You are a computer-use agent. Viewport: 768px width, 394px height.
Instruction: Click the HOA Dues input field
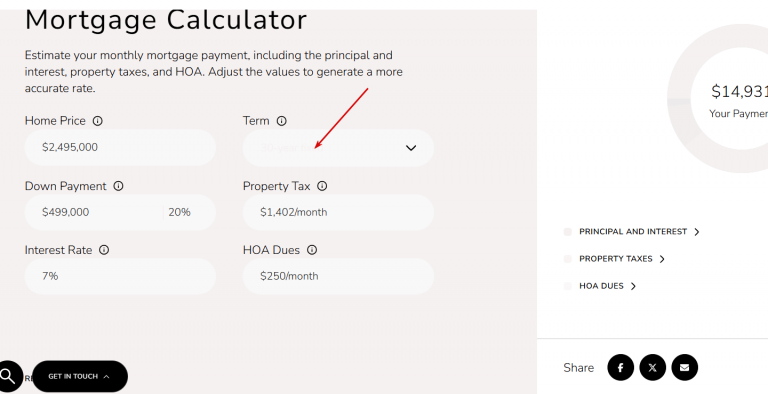[338, 276]
